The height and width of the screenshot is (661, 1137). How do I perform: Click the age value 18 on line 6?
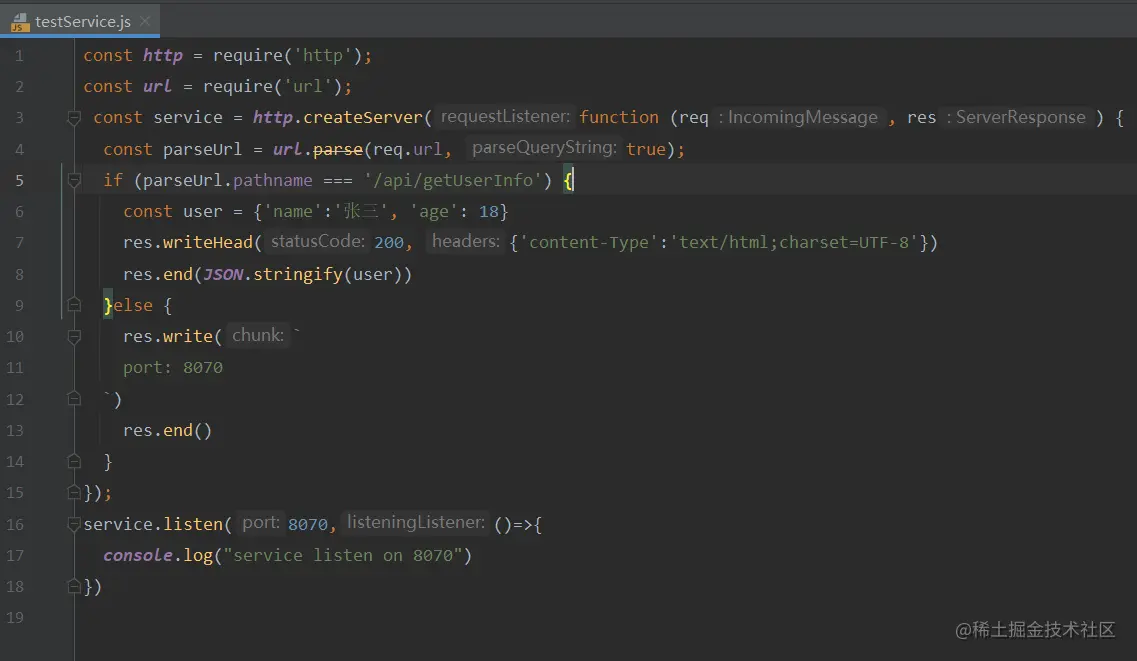[488, 212]
